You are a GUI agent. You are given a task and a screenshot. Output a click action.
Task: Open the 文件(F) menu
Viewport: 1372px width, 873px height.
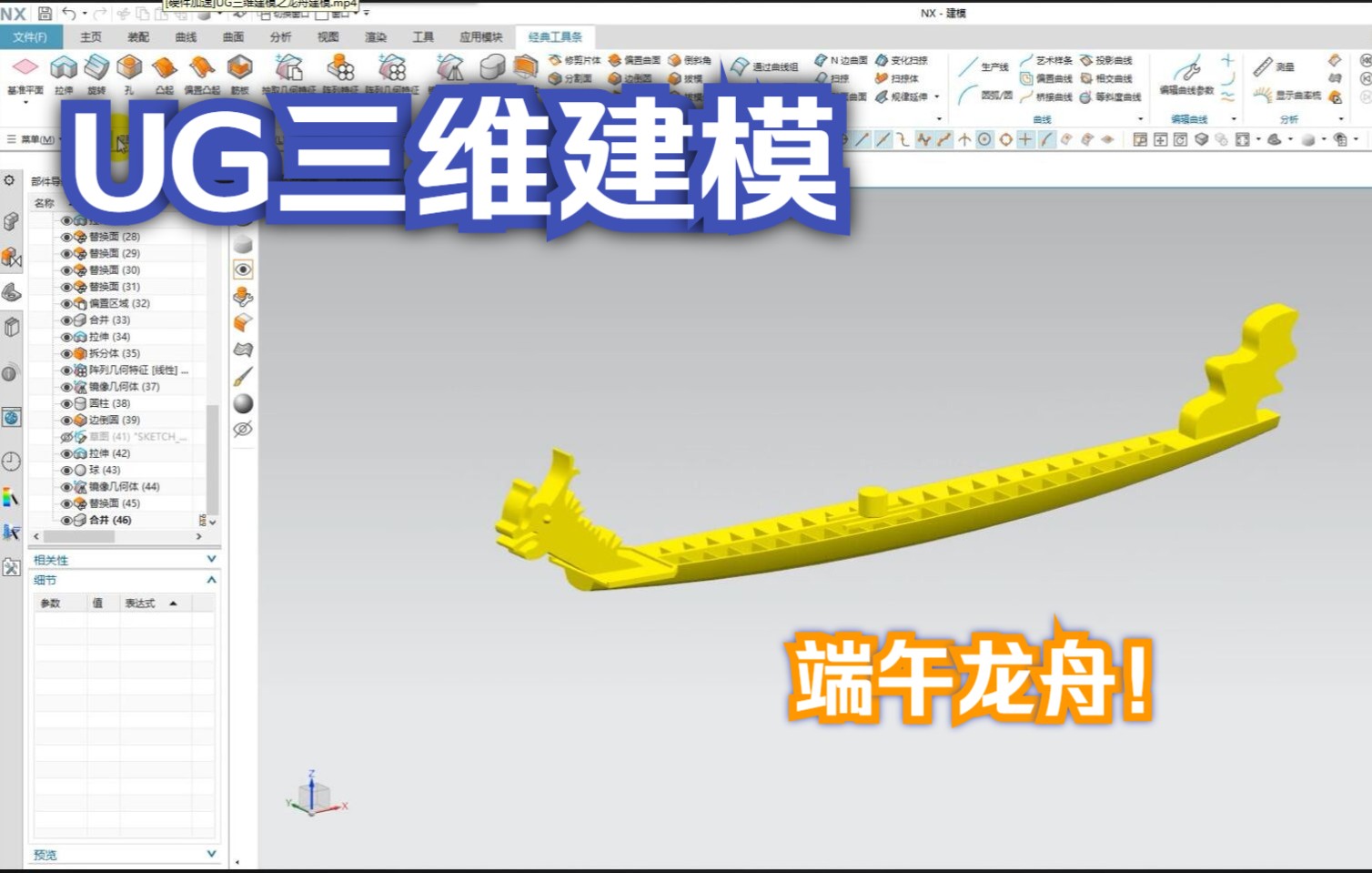(30, 37)
